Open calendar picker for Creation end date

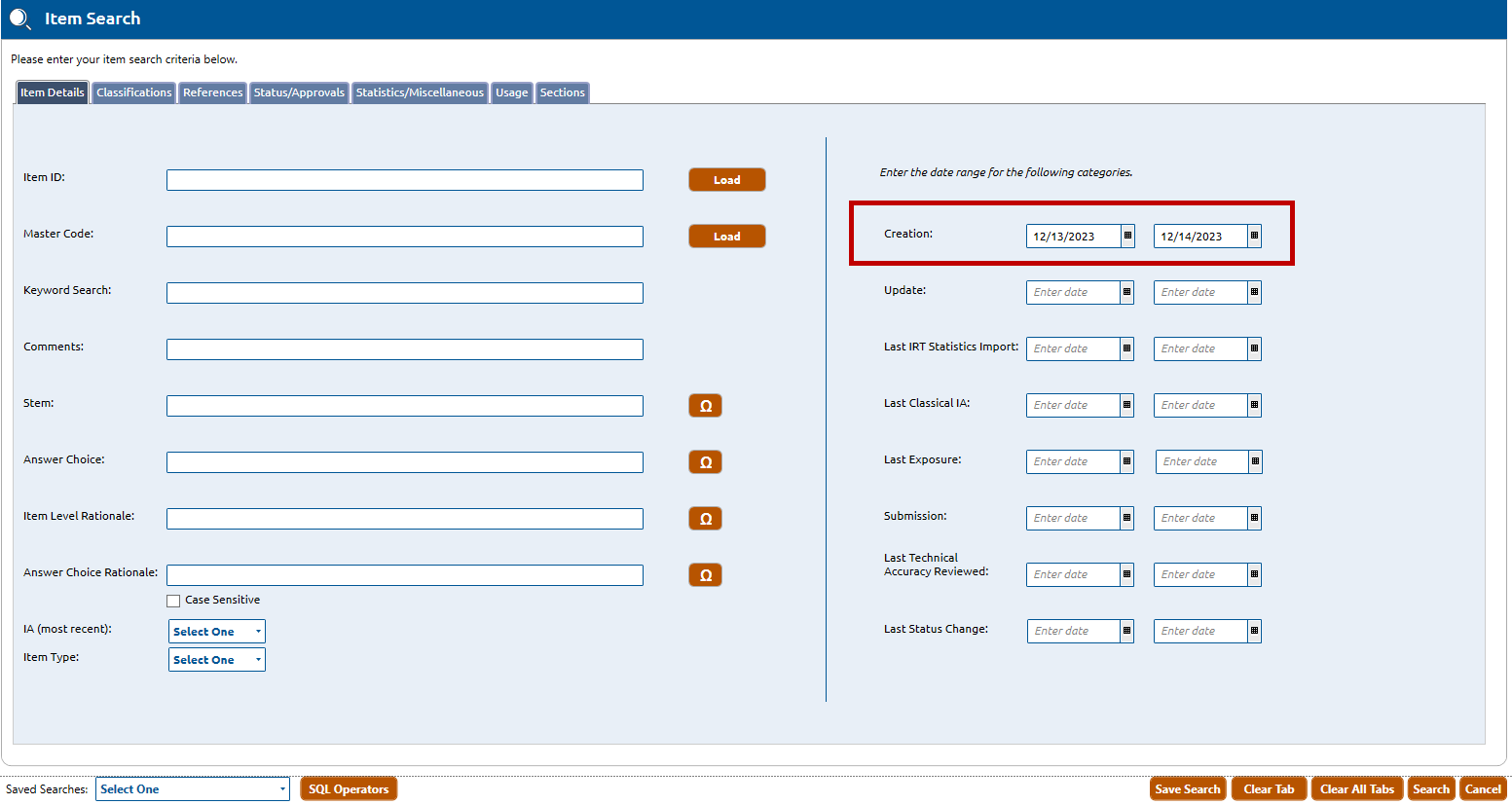point(1254,236)
